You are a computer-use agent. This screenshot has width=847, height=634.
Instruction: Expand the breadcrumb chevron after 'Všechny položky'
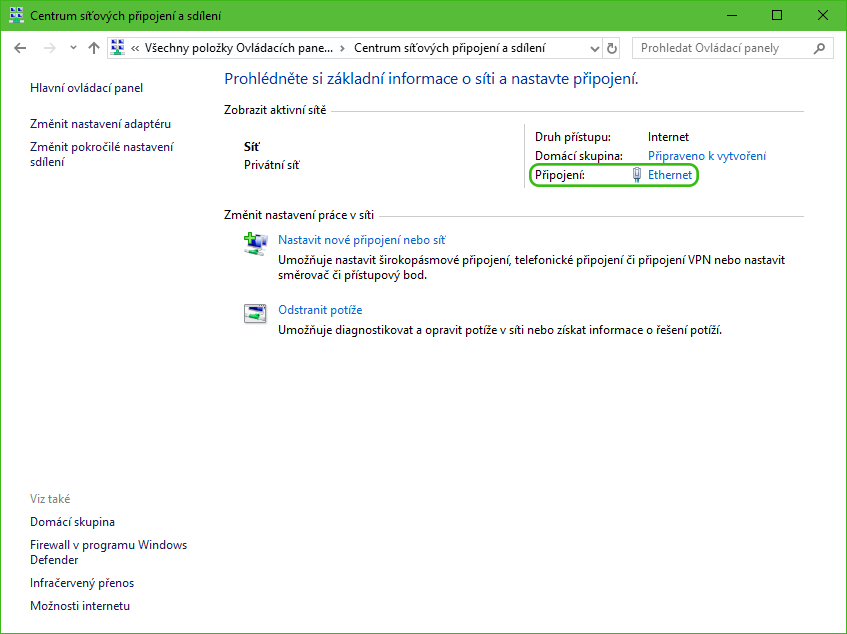[343, 48]
